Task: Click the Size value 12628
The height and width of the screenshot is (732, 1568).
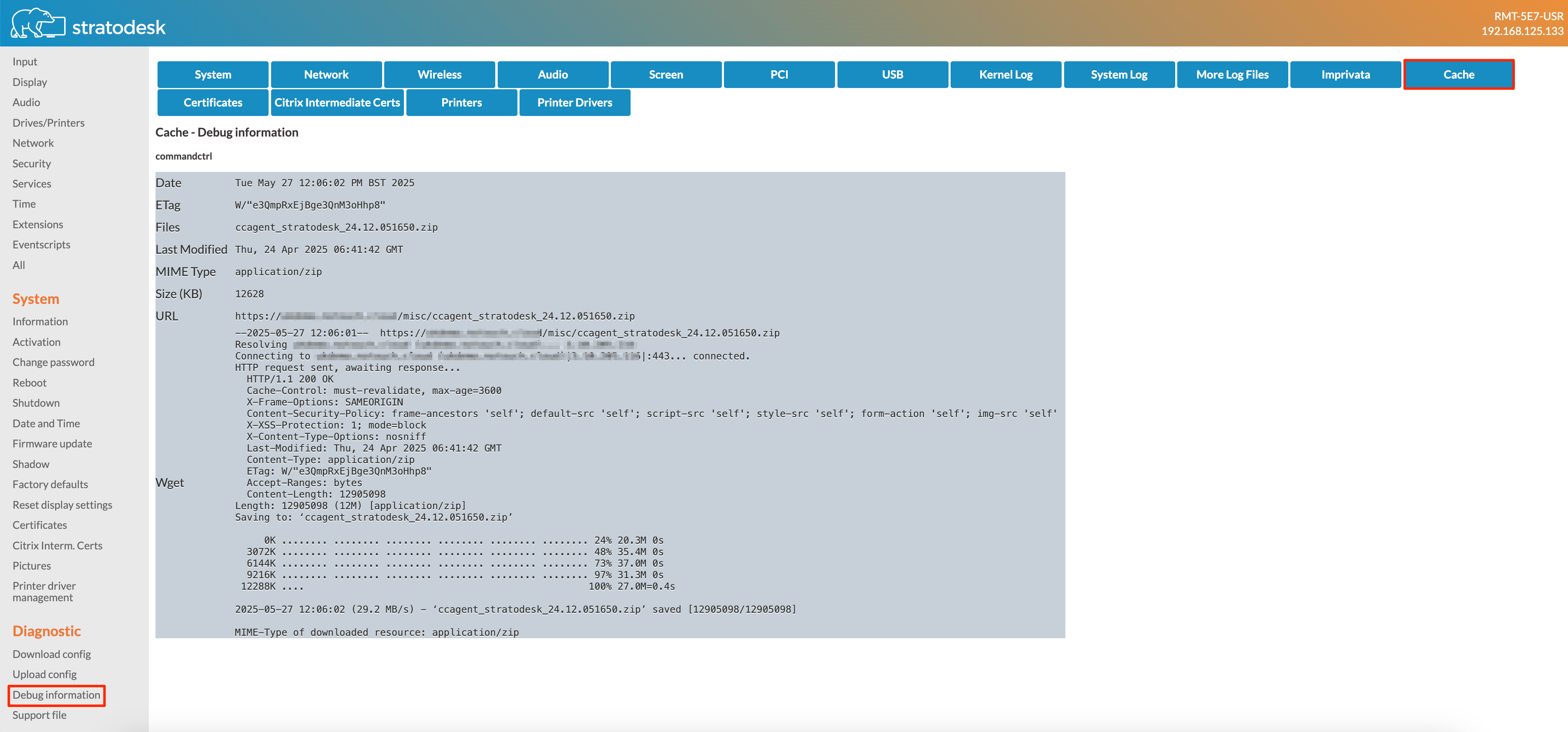Action: [250, 294]
